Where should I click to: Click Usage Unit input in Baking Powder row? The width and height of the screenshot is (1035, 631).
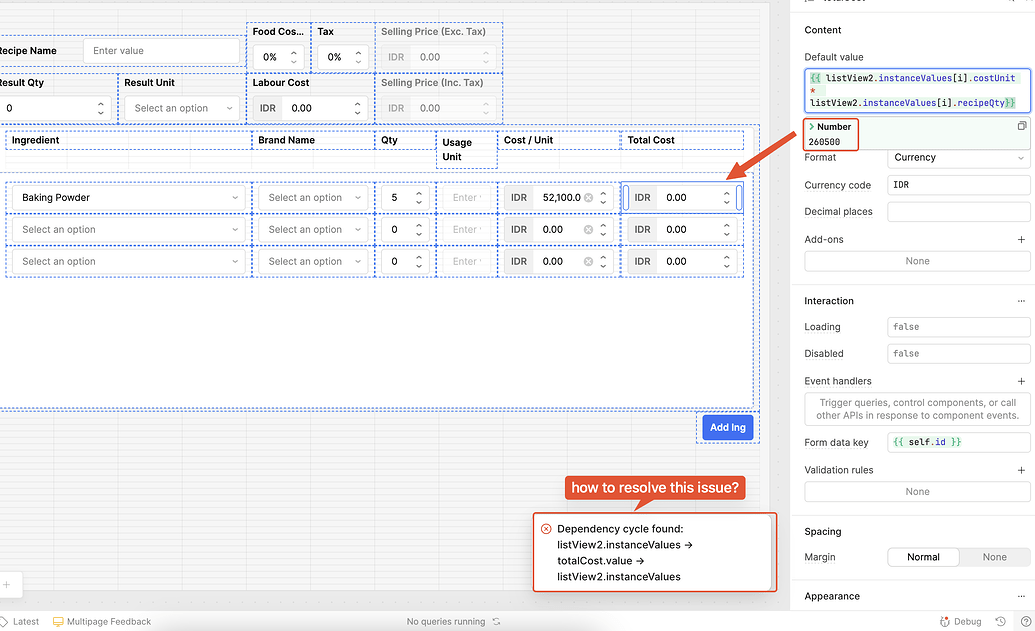pos(467,197)
